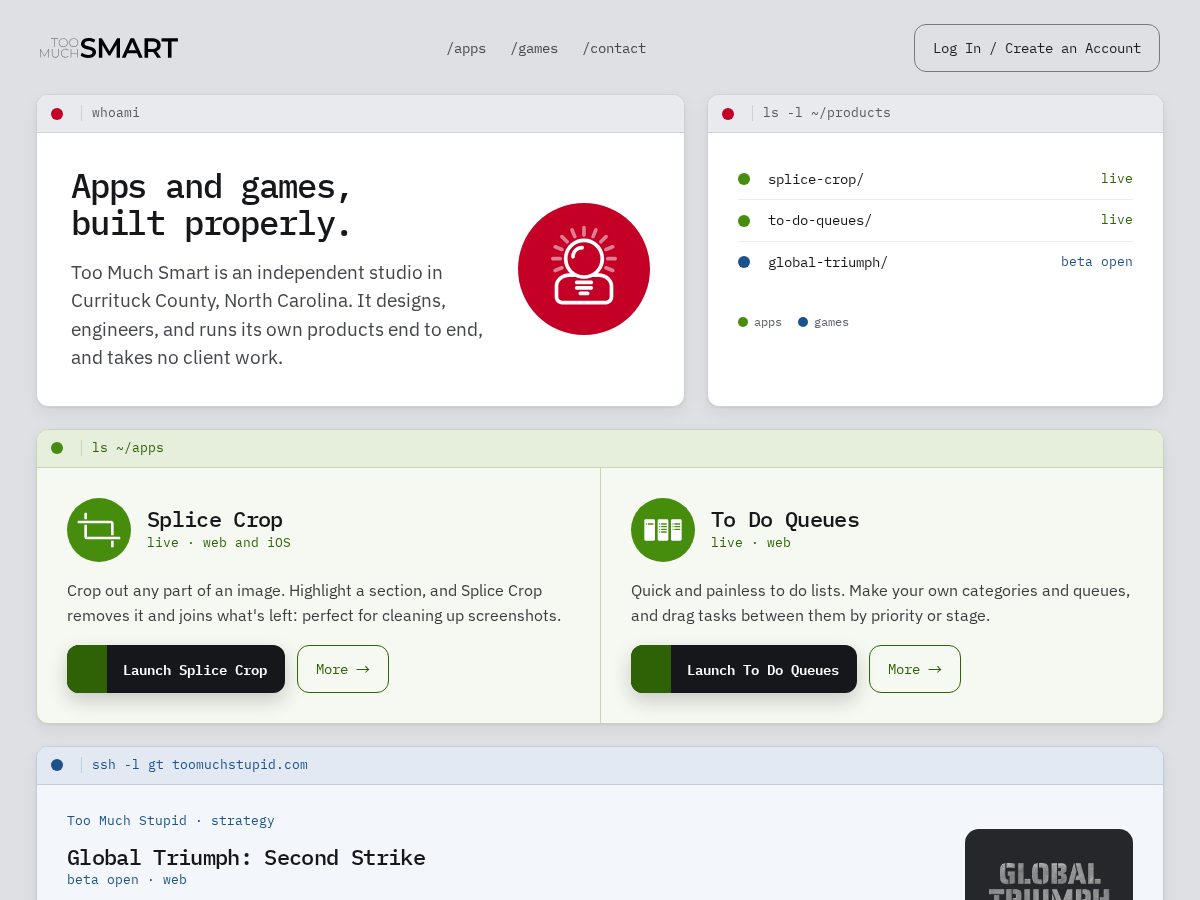The height and width of the screenshot is (900, 1200).
Task: Click the red dot beside ls -l ~/products
Action: (728, 113)
